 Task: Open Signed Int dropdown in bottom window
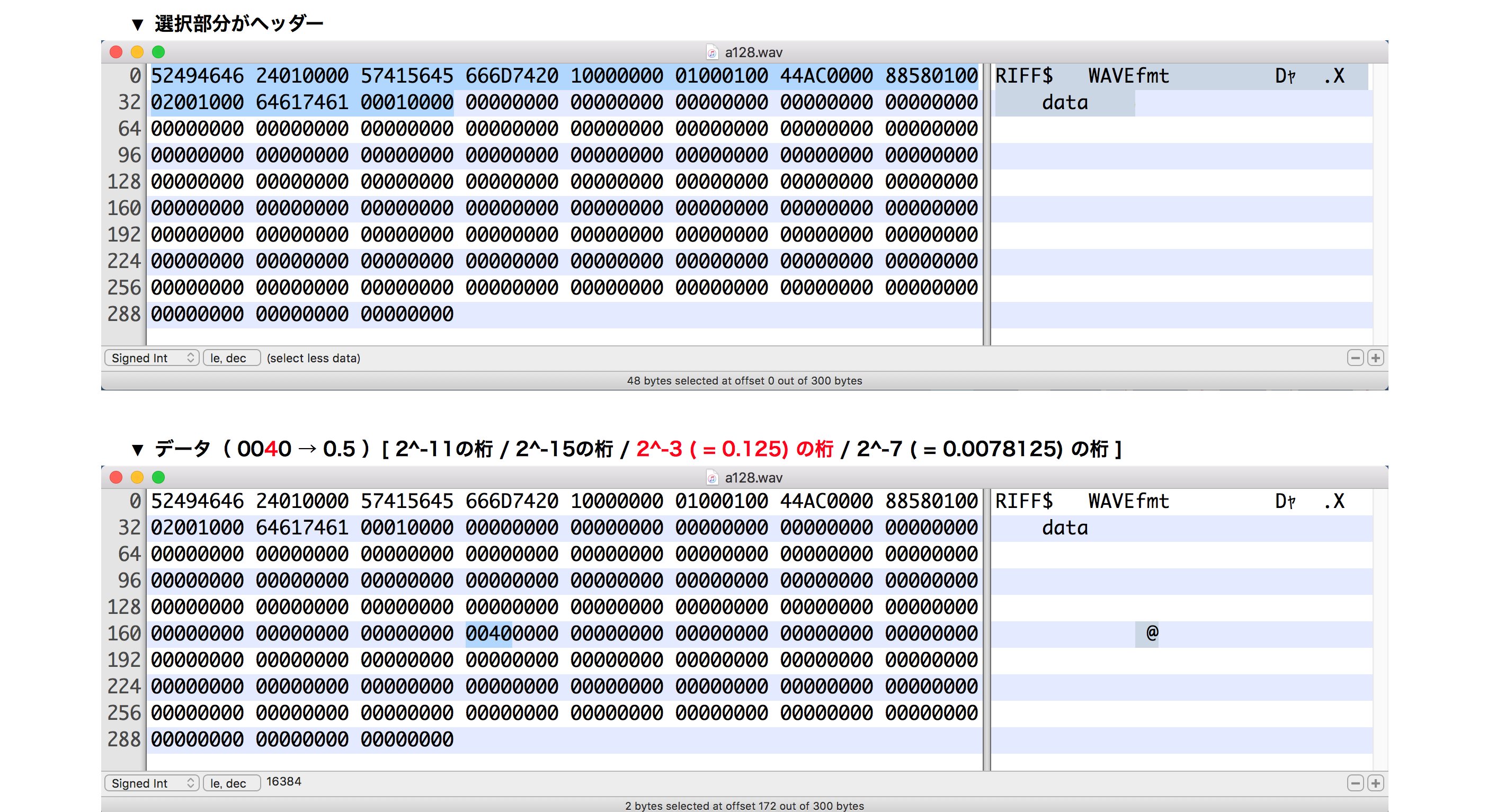[152, 783]
